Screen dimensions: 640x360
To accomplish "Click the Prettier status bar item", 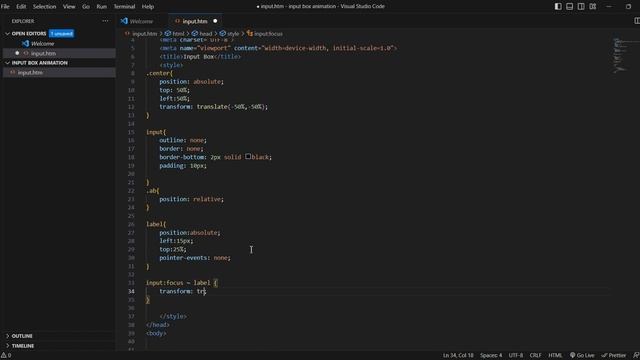I will (x=613, y=355).
